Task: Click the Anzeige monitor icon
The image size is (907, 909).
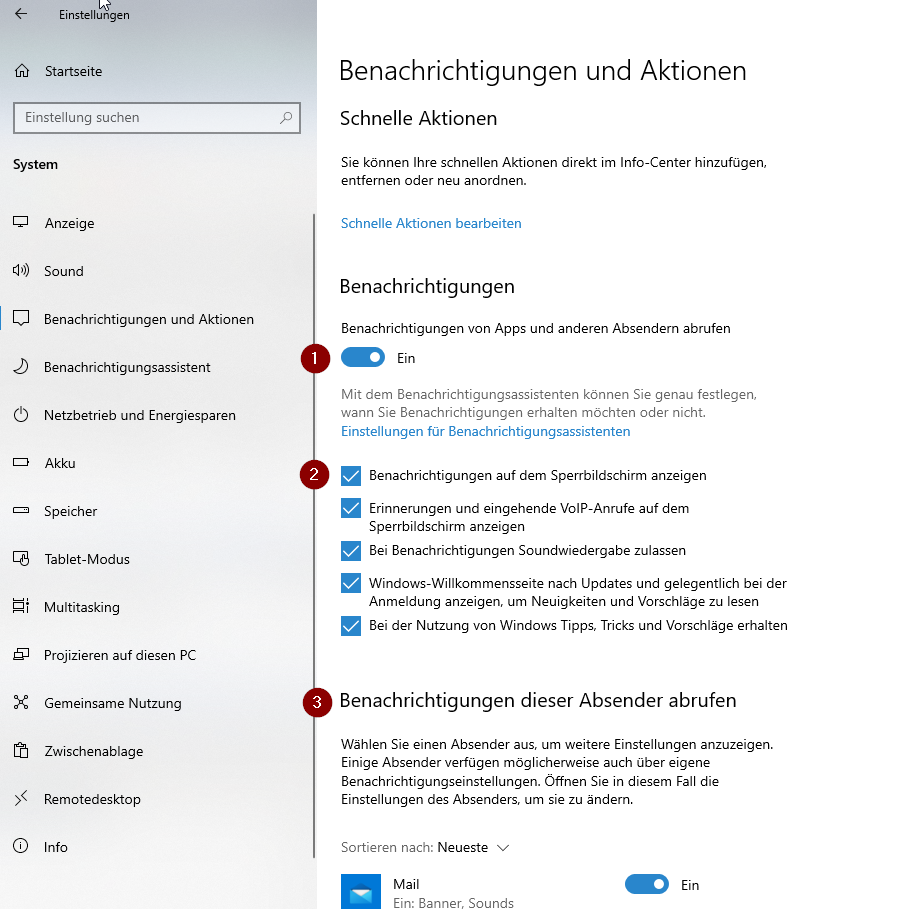Action: click(21, 222)
